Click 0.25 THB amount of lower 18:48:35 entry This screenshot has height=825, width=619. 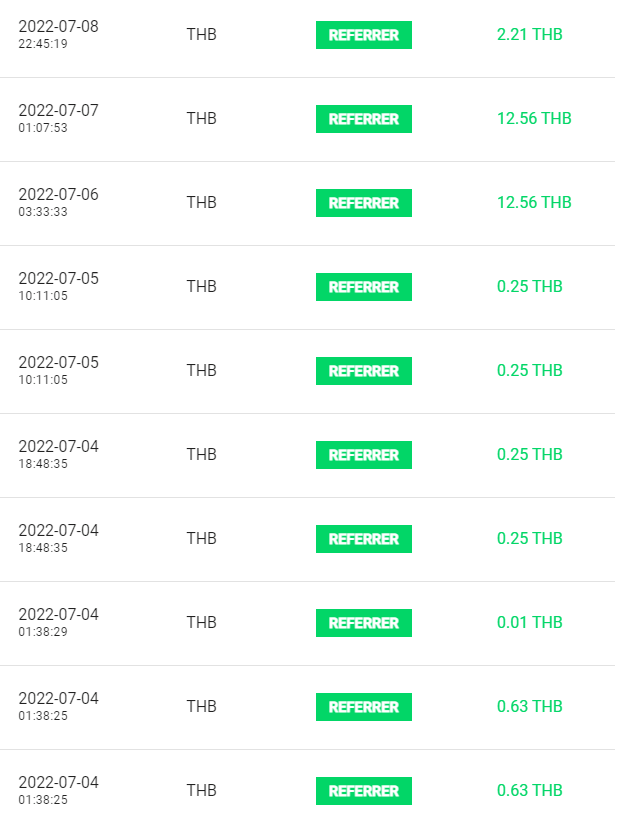click(530, 538)
